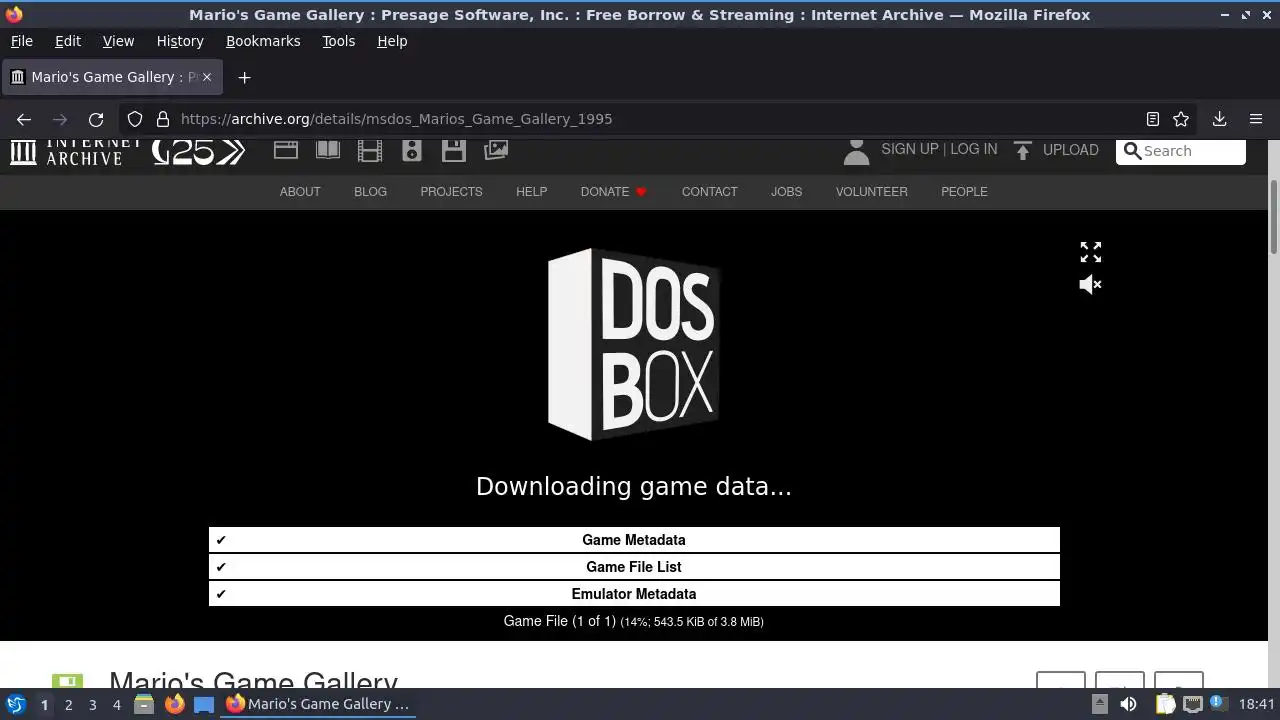Screen dimensions: 1280x720
Task: Switch to workspace 3
Action: [x=92, y=704]
